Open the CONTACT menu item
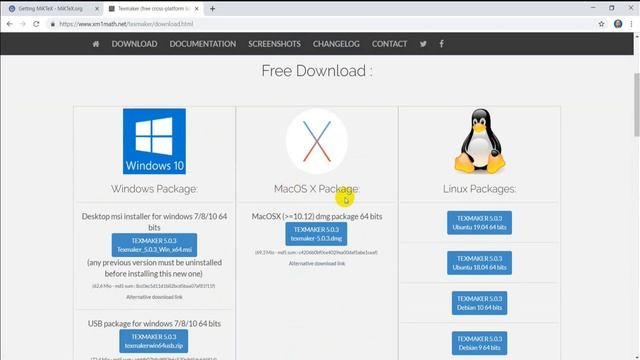Screen dimensions: 640x360 click(x=389, y=44)
